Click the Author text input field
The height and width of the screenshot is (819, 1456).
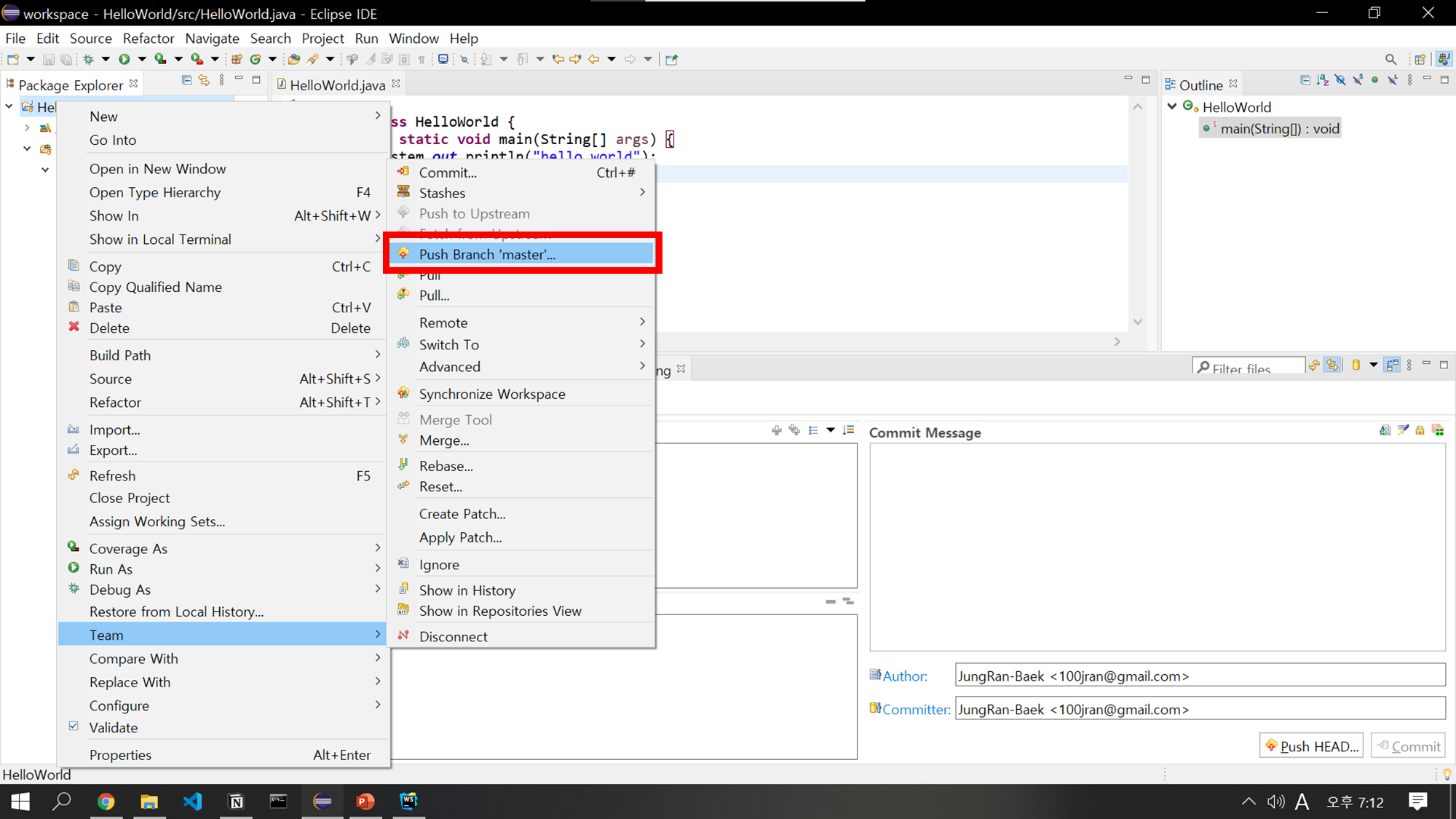(1200, 676)
